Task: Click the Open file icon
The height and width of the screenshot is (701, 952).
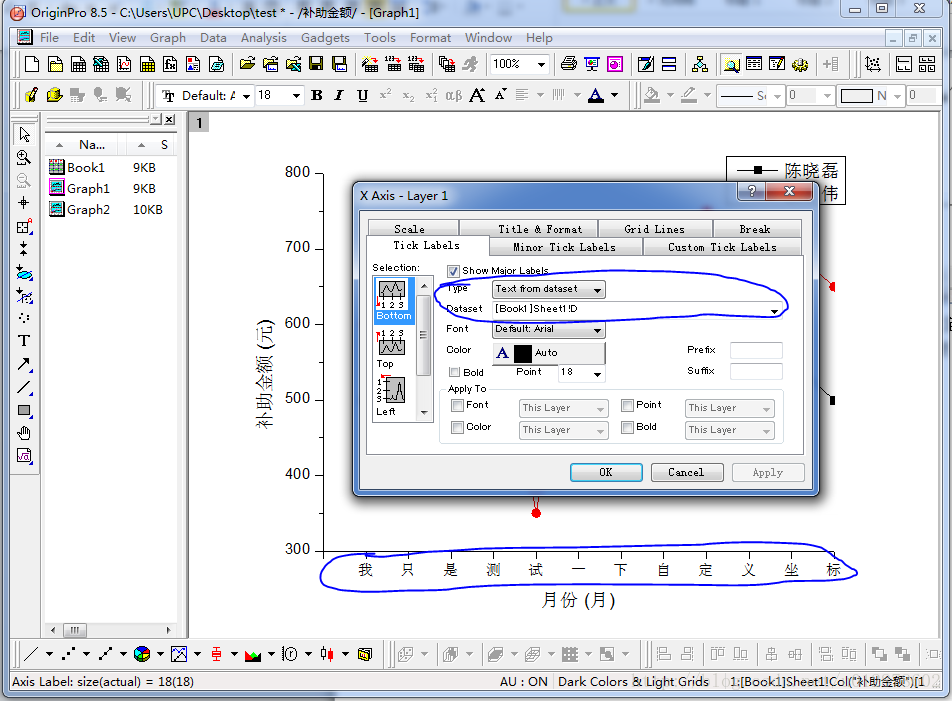Action: pos(247,64)
